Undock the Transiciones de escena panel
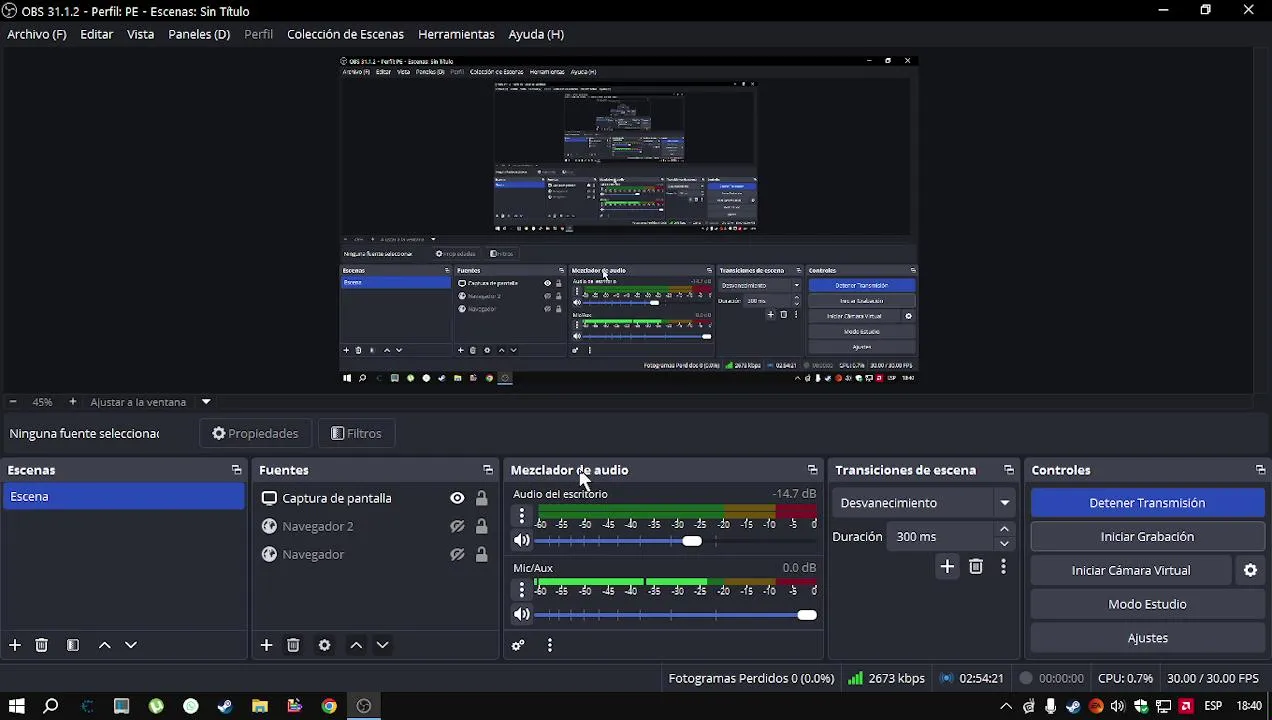This screenshot has width=1272, height=720. click(1008, 470)
